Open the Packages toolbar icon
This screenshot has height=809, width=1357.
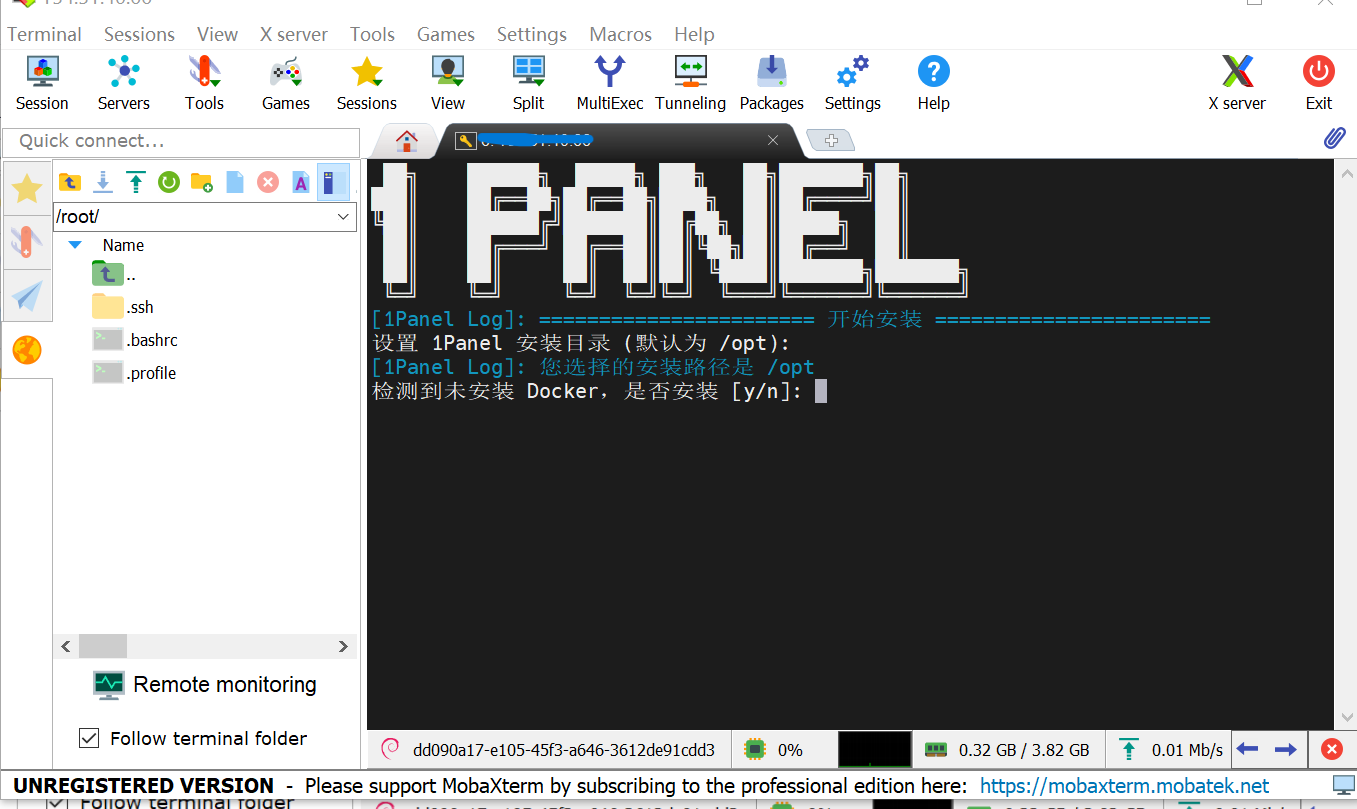click(771, 82)
